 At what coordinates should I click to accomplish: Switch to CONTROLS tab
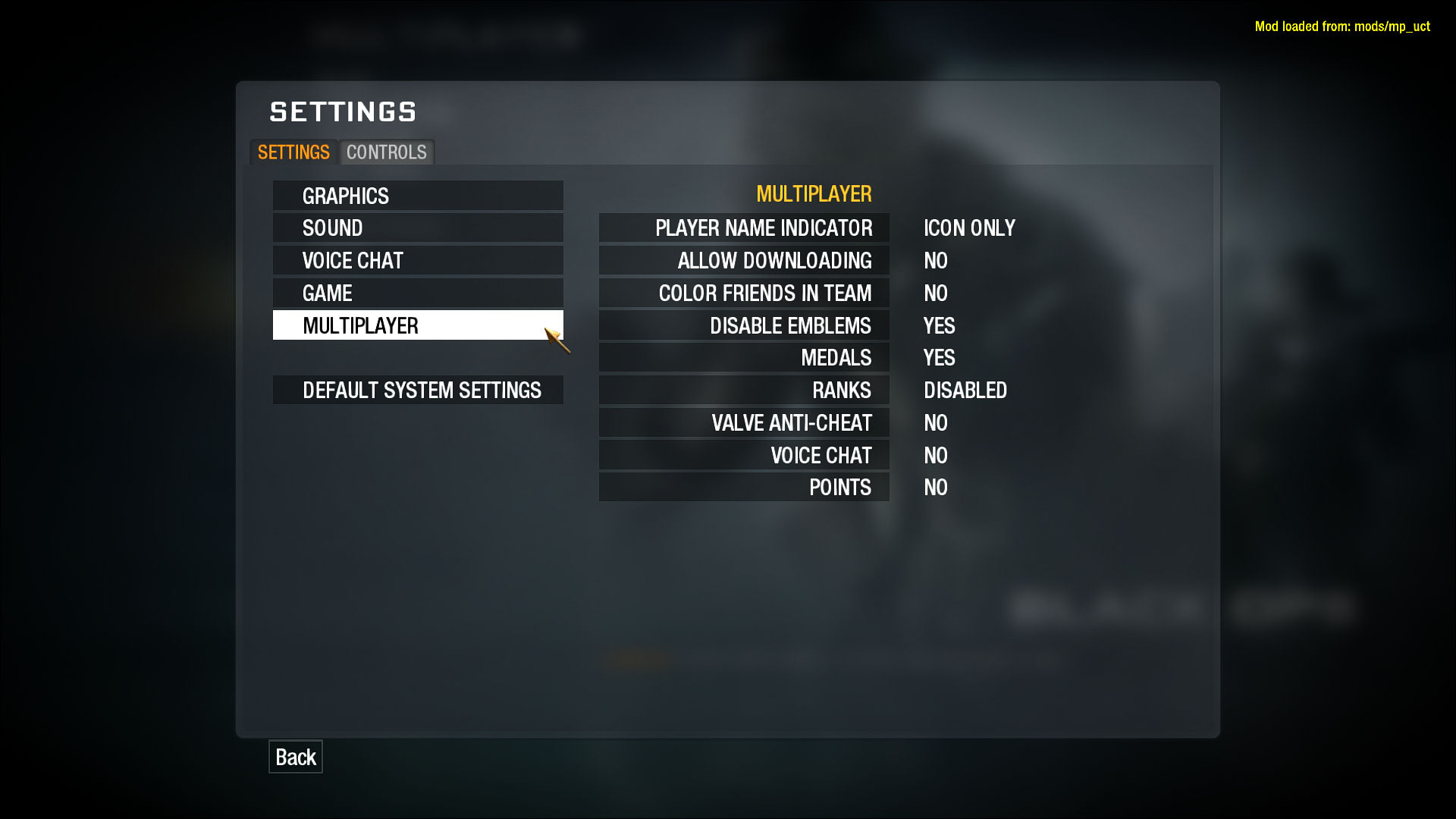pos(386,151)
